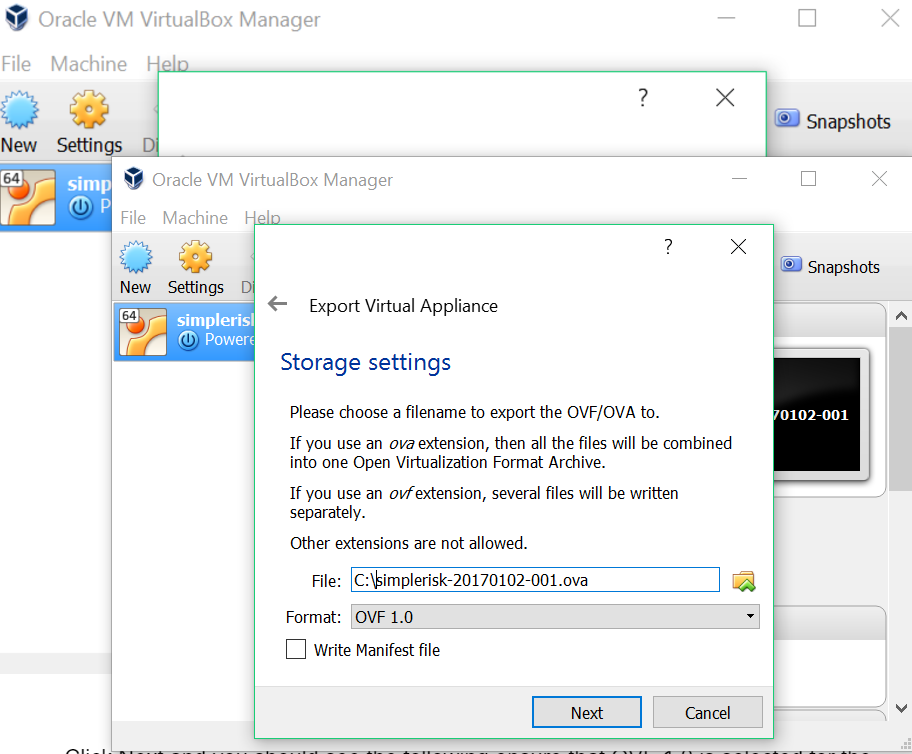Open File menu in back VirtualBox window
The width and height of the screenshot is (912, 754).
pyautogui.click(x=16, y=63)
